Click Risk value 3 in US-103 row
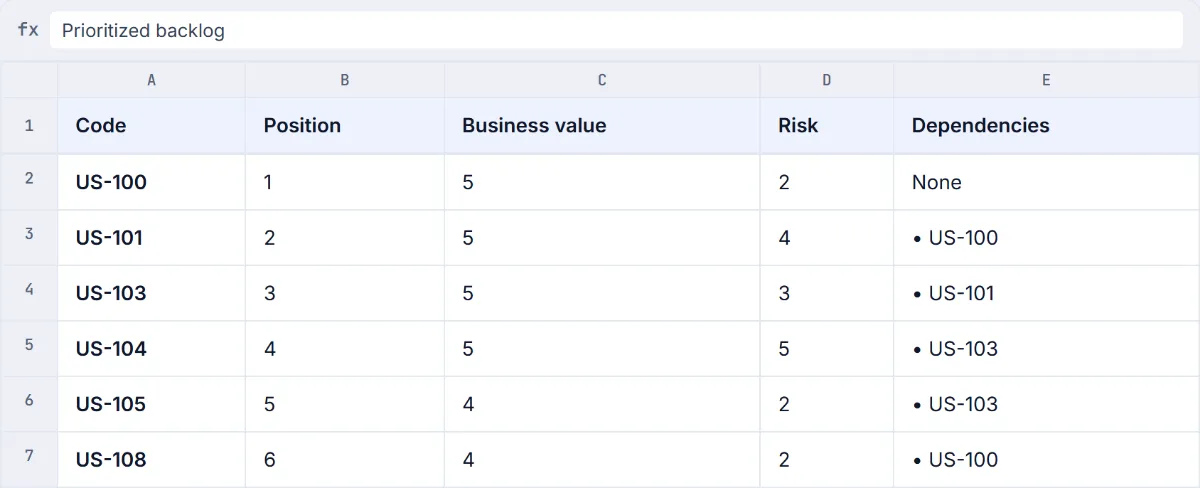Screen dimensions: 1200x488 827,293
